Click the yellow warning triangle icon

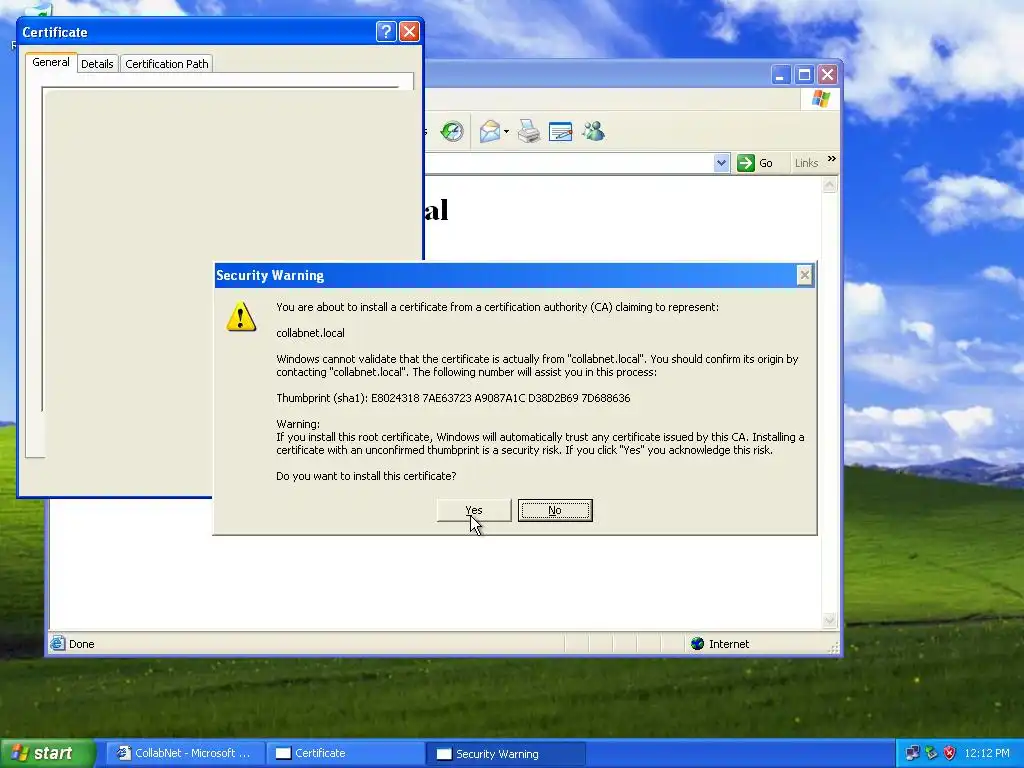(x=241, y=316)
